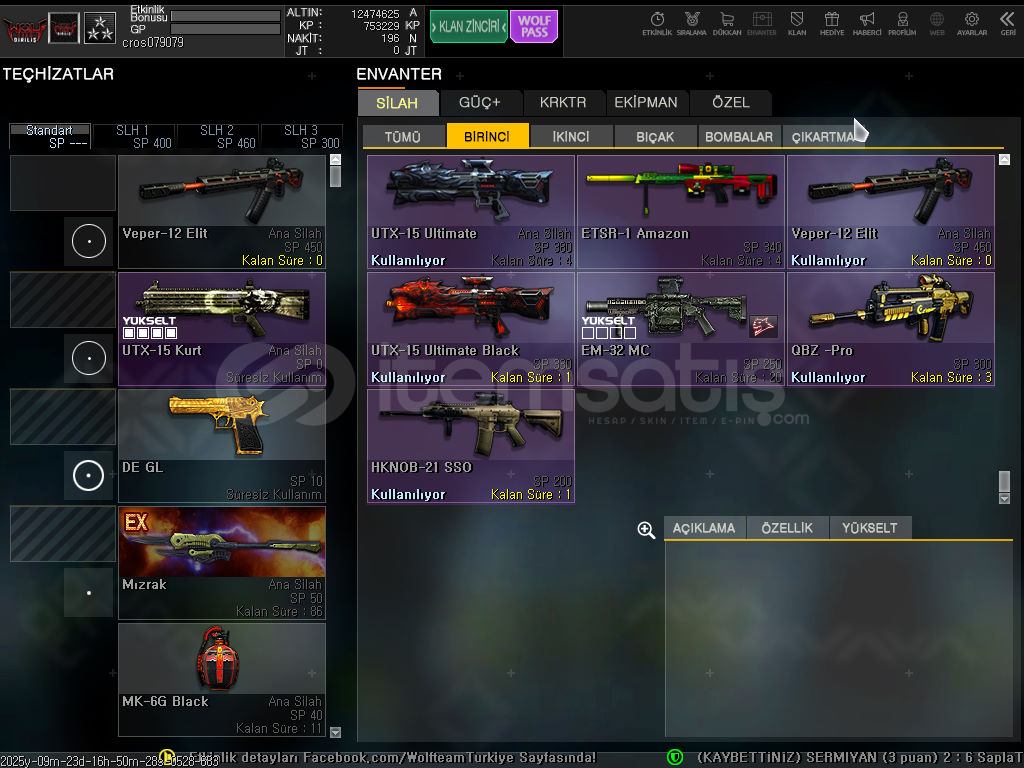Viewport: 1024px width, 768px height.
Task: Click the green shield icon in status bar
Action: [x=675, y=758]
